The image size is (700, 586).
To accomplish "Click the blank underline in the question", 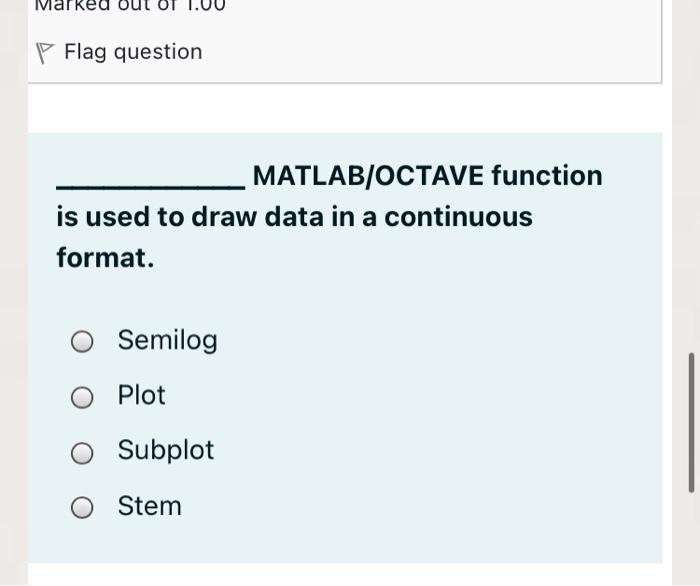I will tap(150, 185).
